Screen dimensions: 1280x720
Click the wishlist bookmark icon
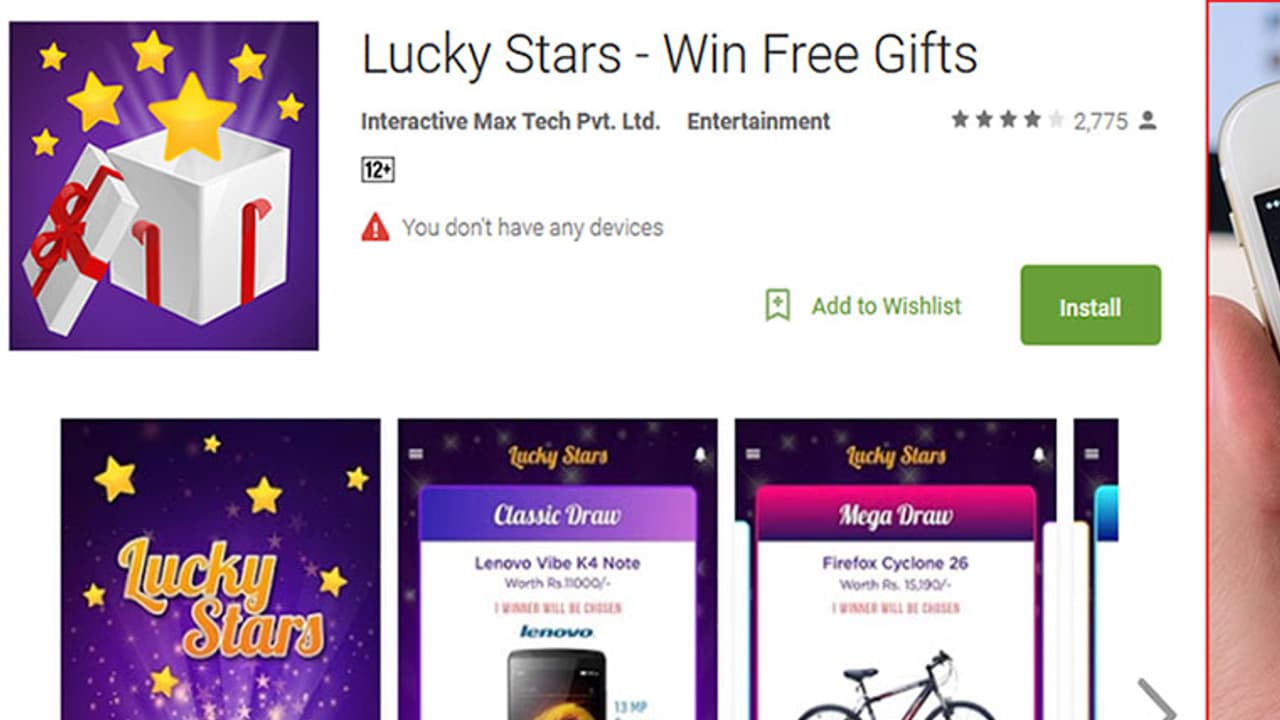point(777,306)
